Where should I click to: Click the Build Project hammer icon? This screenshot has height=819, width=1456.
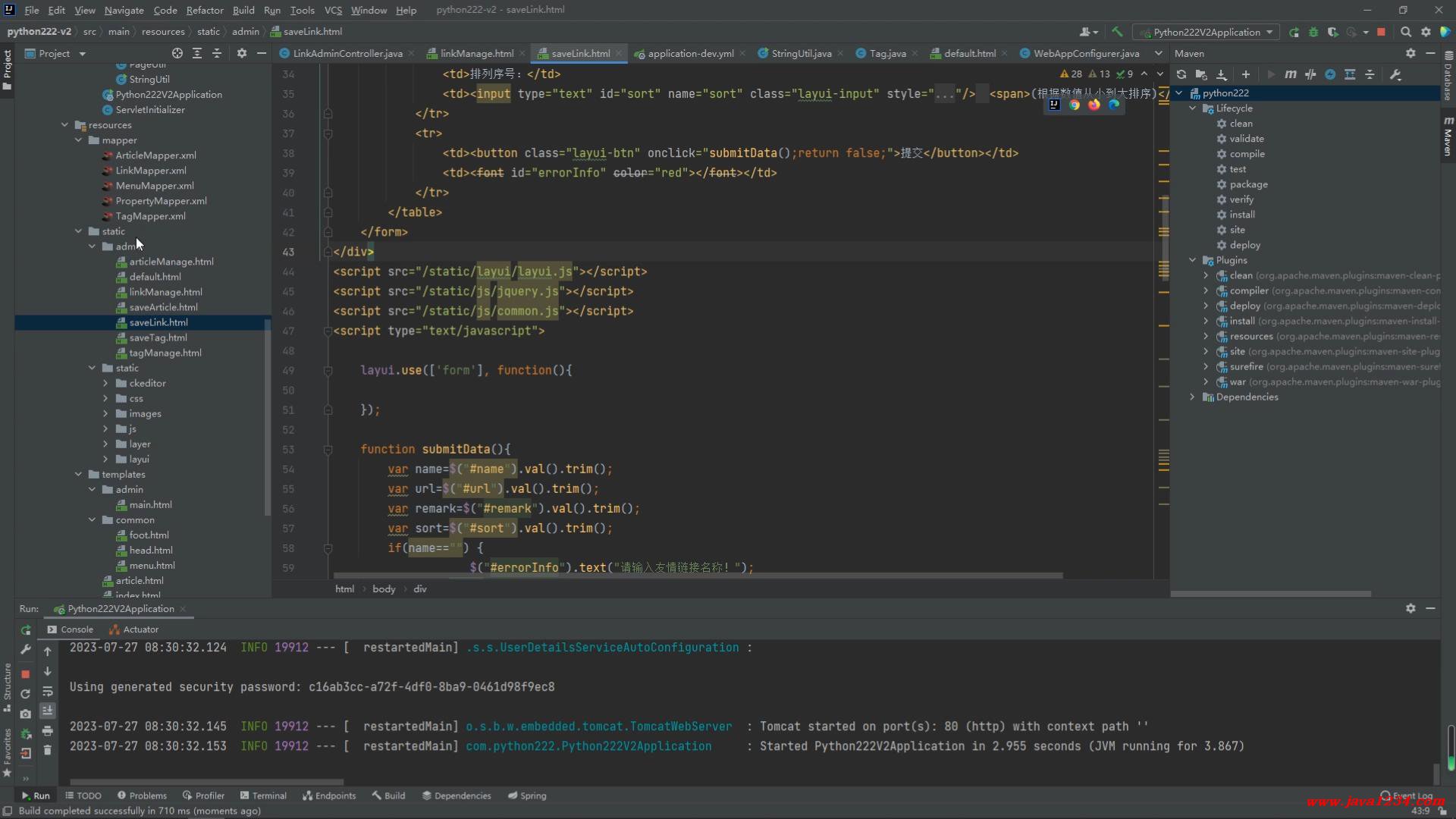pos(1117,32)
